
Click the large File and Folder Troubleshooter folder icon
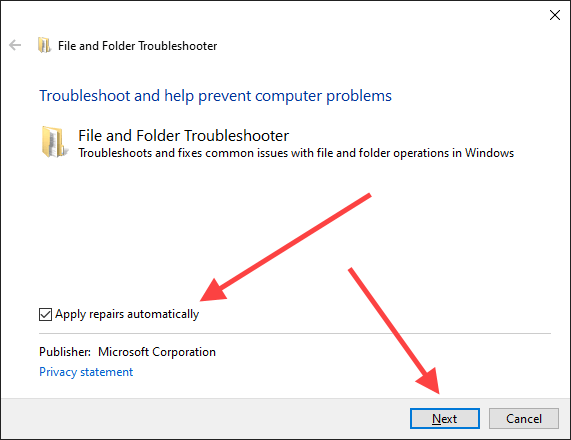(54, 142)
